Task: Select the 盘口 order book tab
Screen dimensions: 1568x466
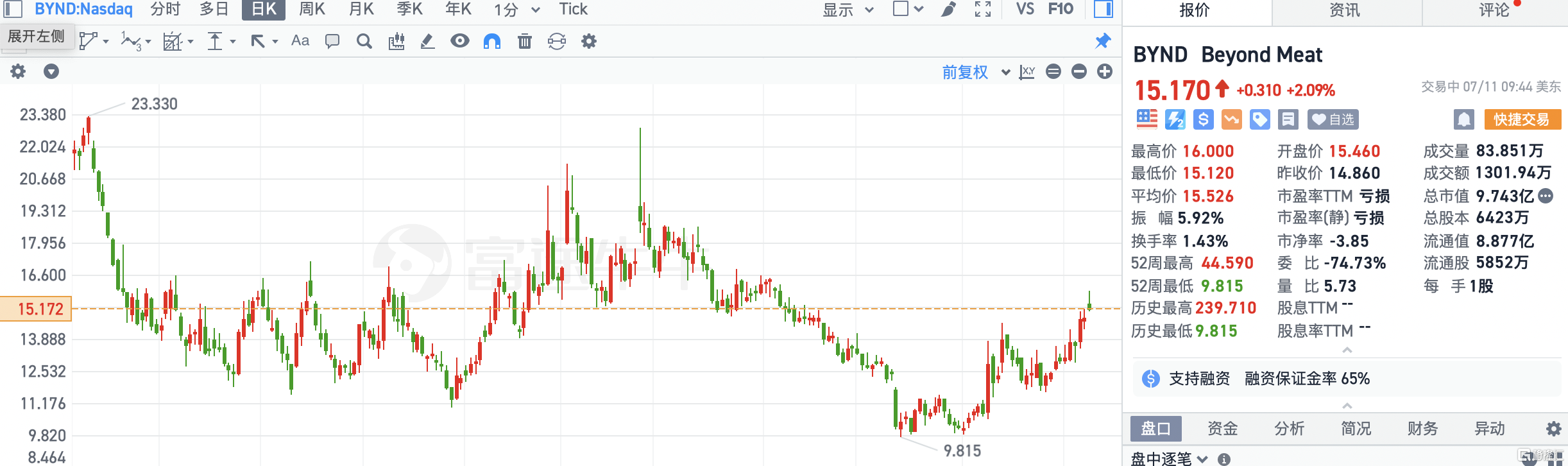Action: tap(1156, 429)
